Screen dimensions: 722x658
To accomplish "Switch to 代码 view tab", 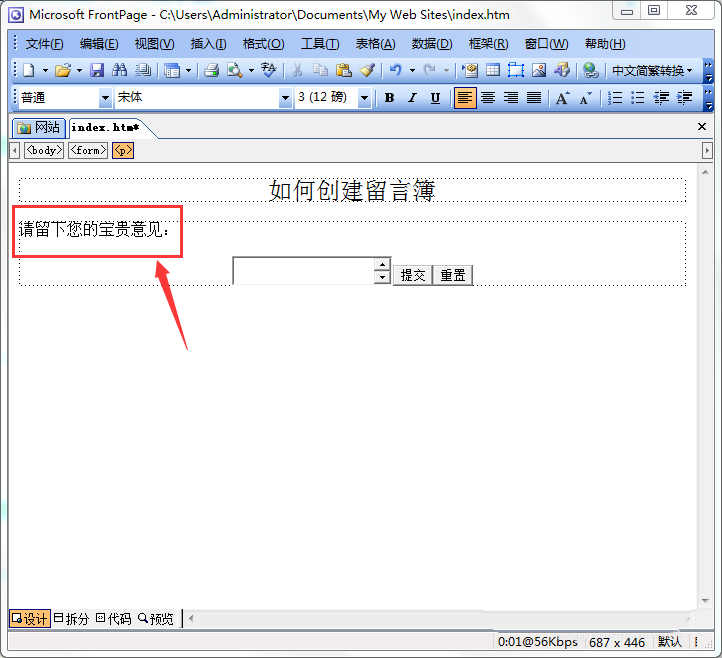I will 114,619.
